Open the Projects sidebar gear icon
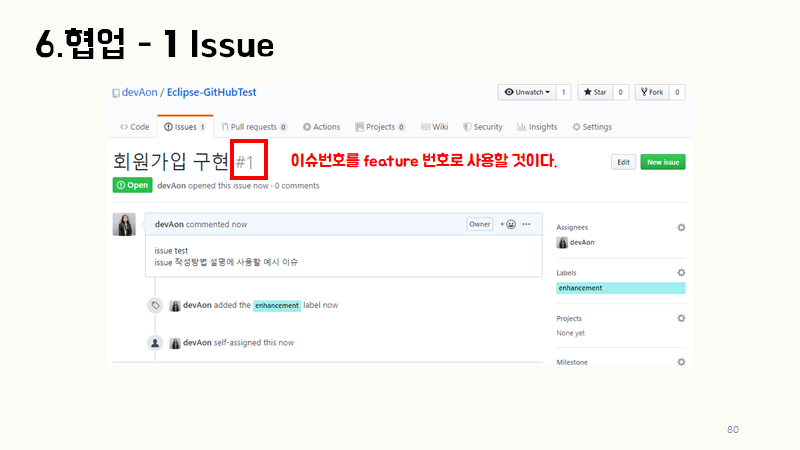The image size is (800, 450). pyautogui.click(x=681, y=318)
